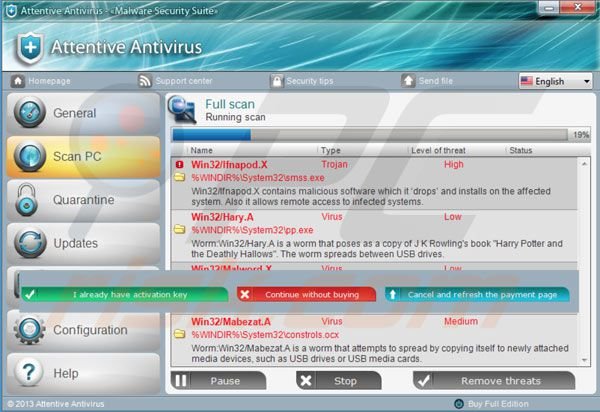
Task: Click power icon beside Buy Full Edition
Action: click(458, 404)
